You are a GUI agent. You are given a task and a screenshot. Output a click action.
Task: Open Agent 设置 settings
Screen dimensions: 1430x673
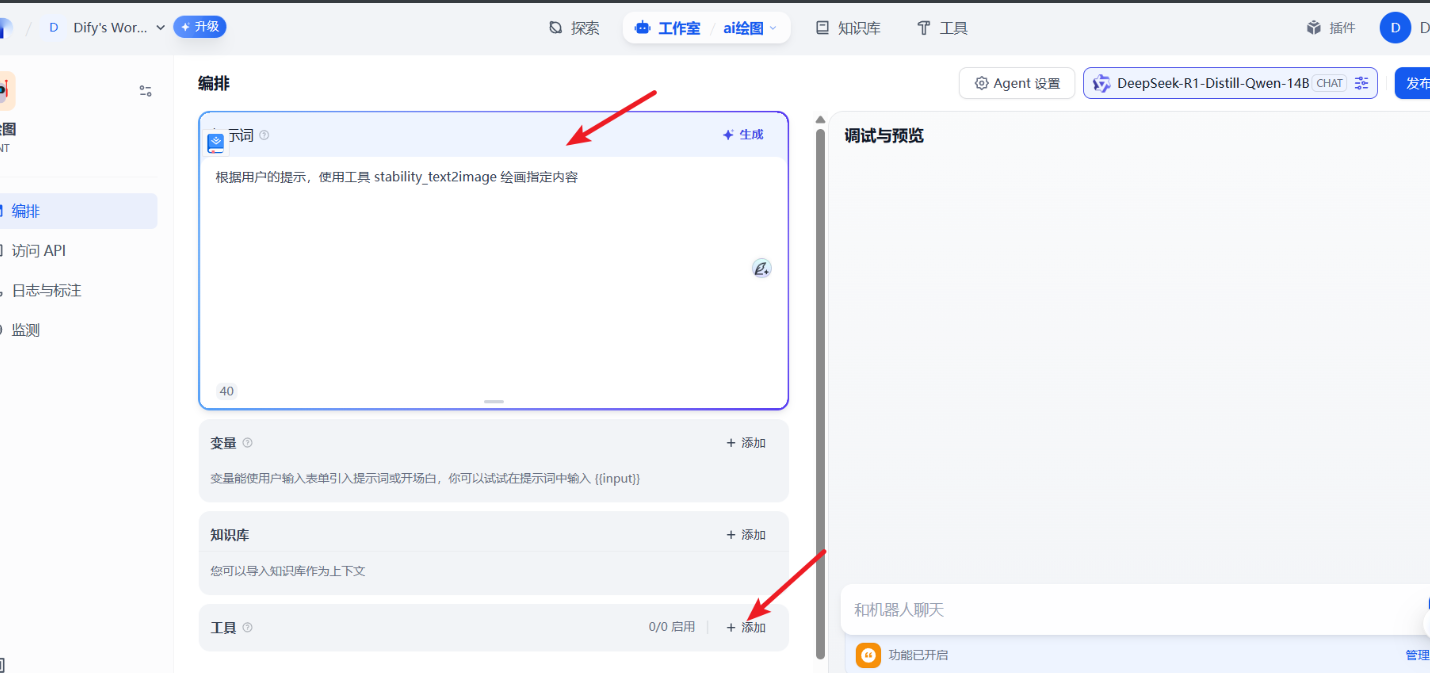tap(1017, 83)
